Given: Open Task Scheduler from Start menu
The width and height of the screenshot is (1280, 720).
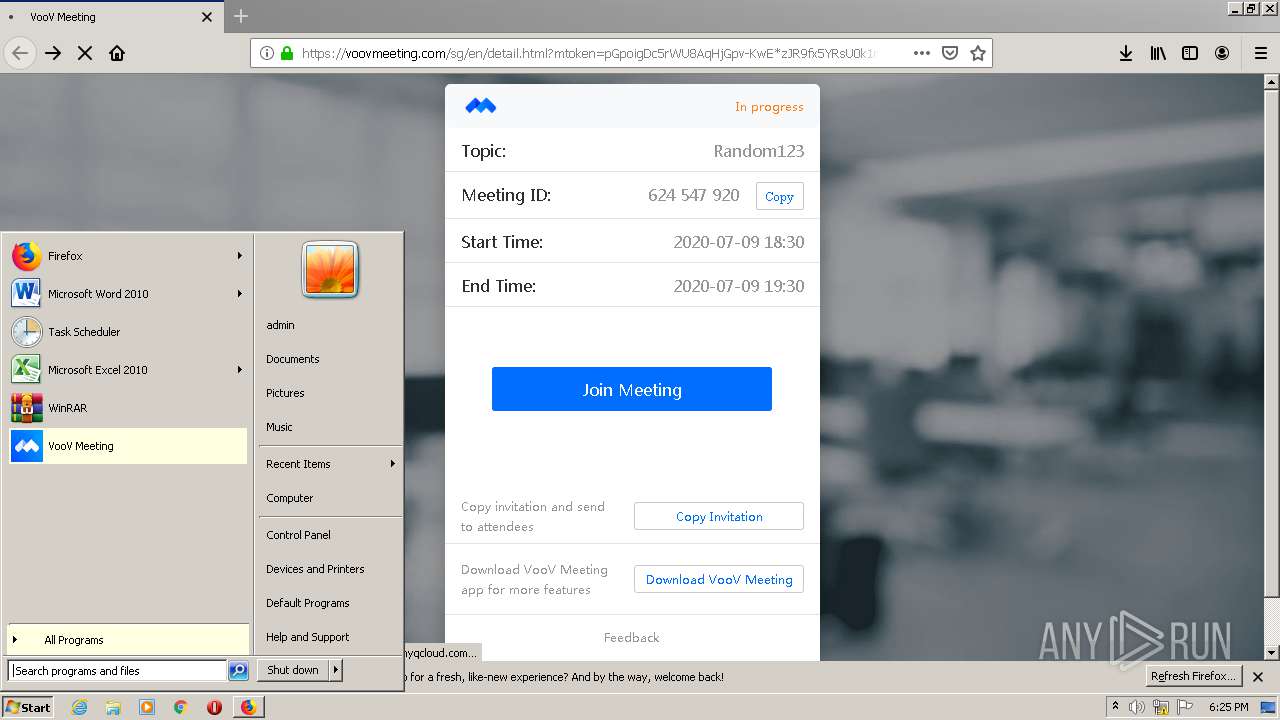Looking at the screenshot, I should (x=128, y=332).
